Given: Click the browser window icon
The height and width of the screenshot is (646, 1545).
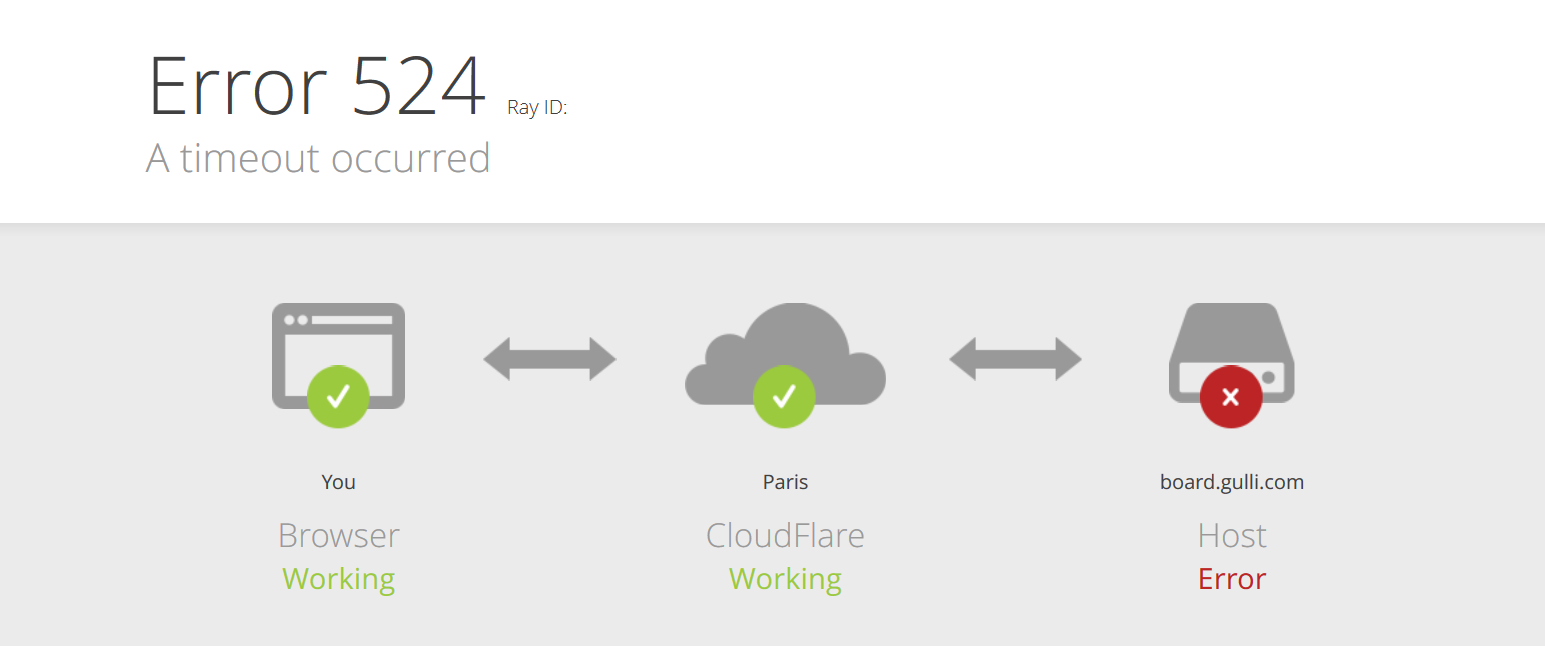Looking at the screenshot, I should (338, 356).
